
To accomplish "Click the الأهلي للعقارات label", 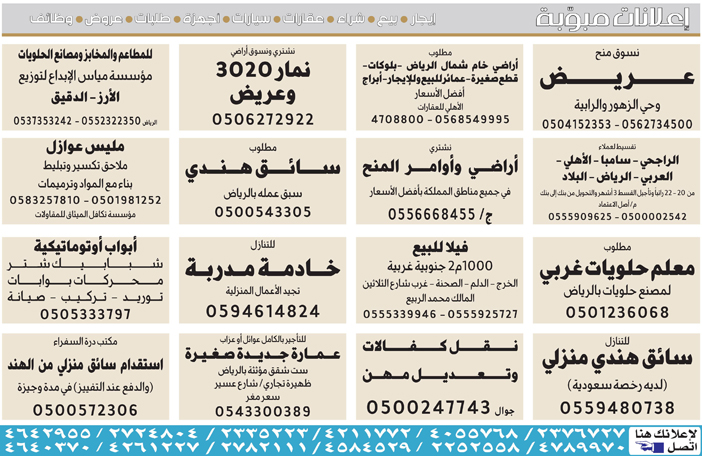I will click(440, 107).
